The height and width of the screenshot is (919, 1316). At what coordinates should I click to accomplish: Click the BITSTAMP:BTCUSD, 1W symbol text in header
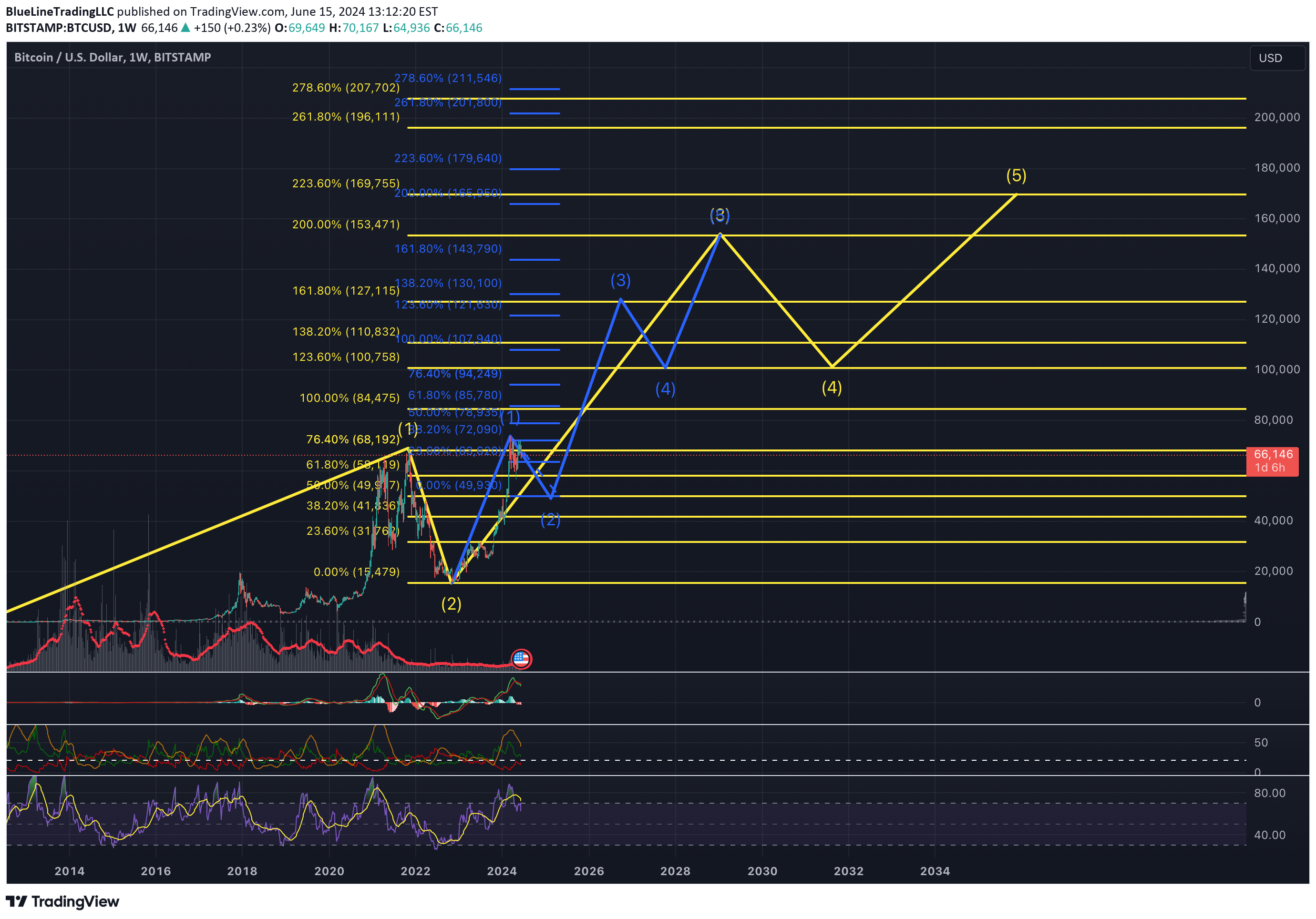tap(71, 28)
